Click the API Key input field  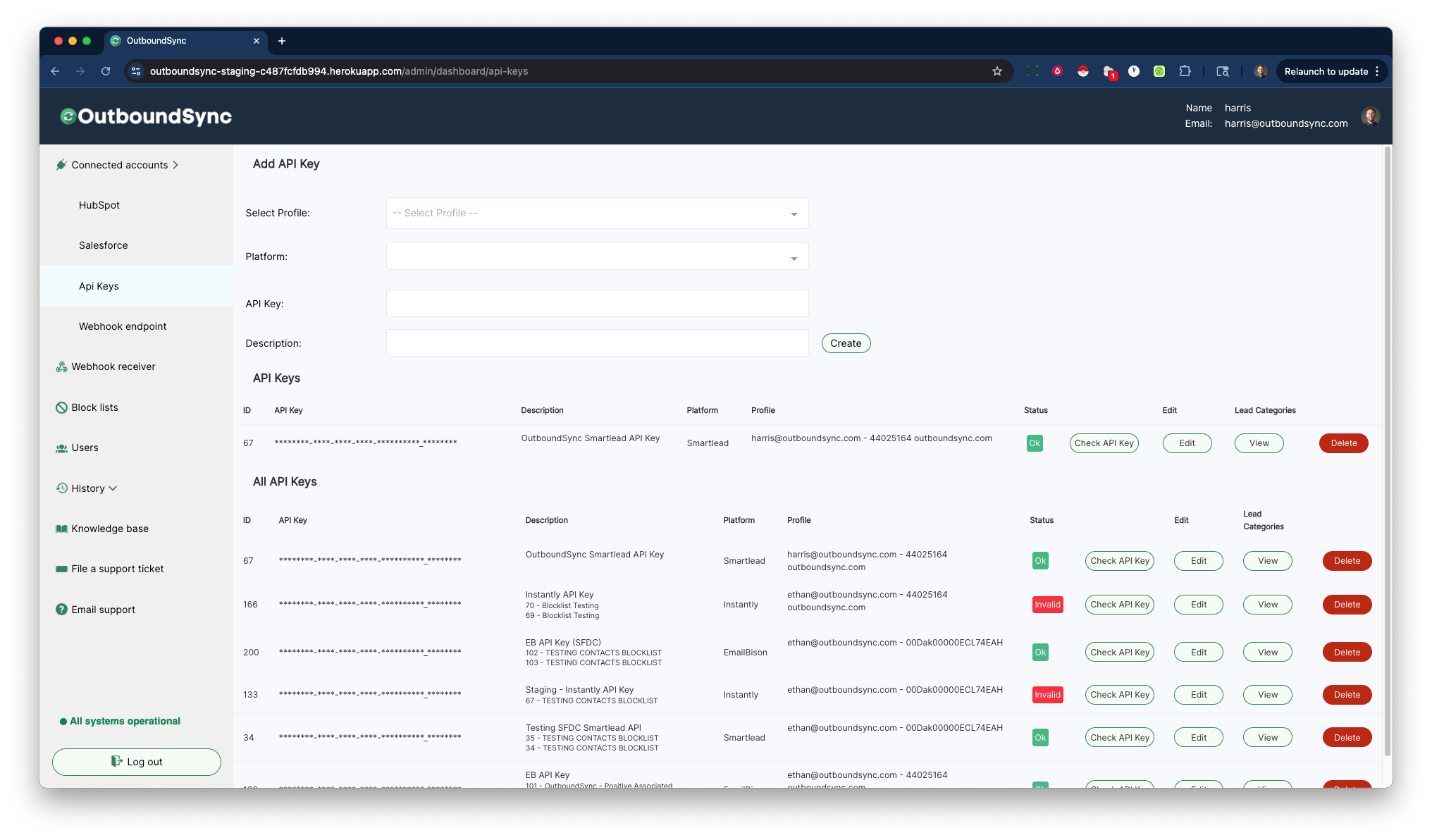(x=597, y=303)
